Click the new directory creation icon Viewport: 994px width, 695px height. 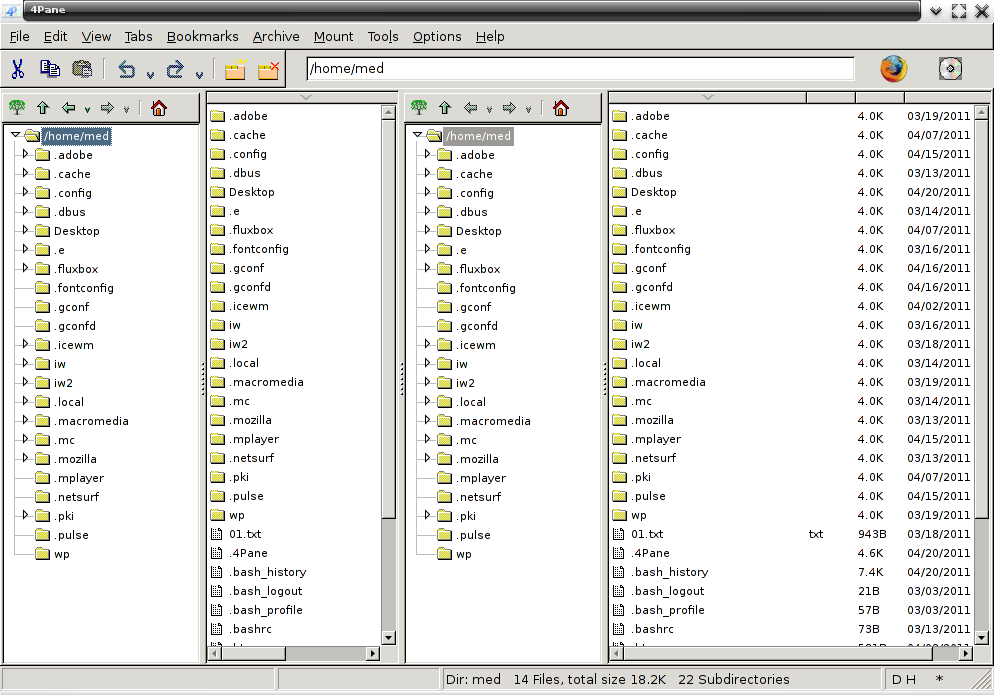pos(236,68)
